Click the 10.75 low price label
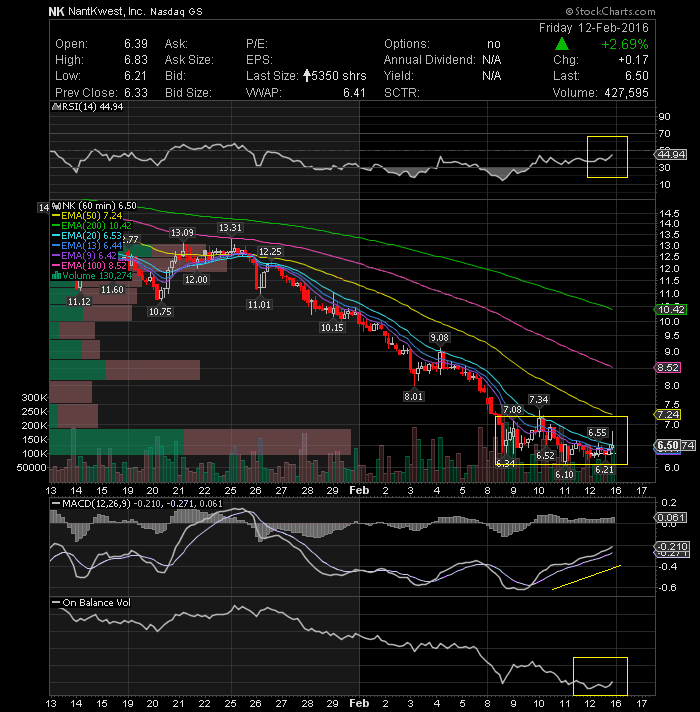Image resolution: width=700 pixels, height=712 pixels. (160, 312)
